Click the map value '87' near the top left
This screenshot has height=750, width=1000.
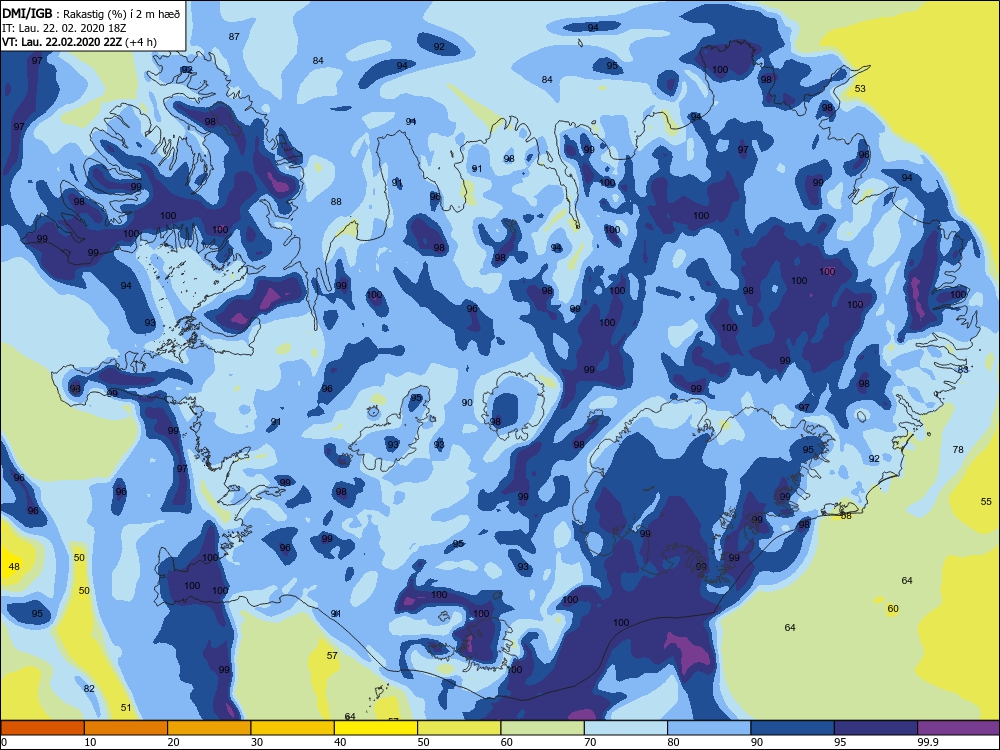pos(234,36)
